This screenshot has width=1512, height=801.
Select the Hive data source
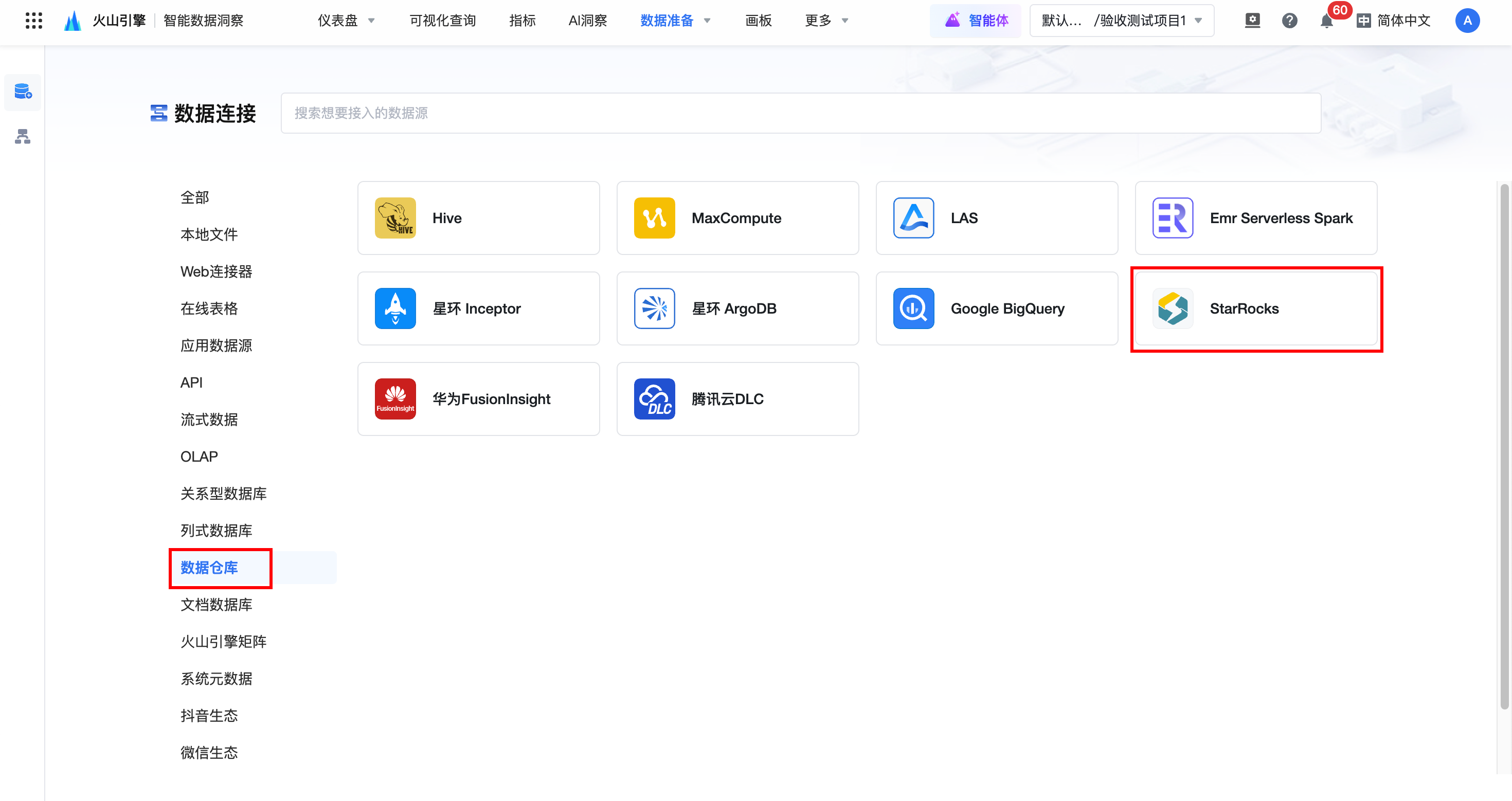coord(478,217)
